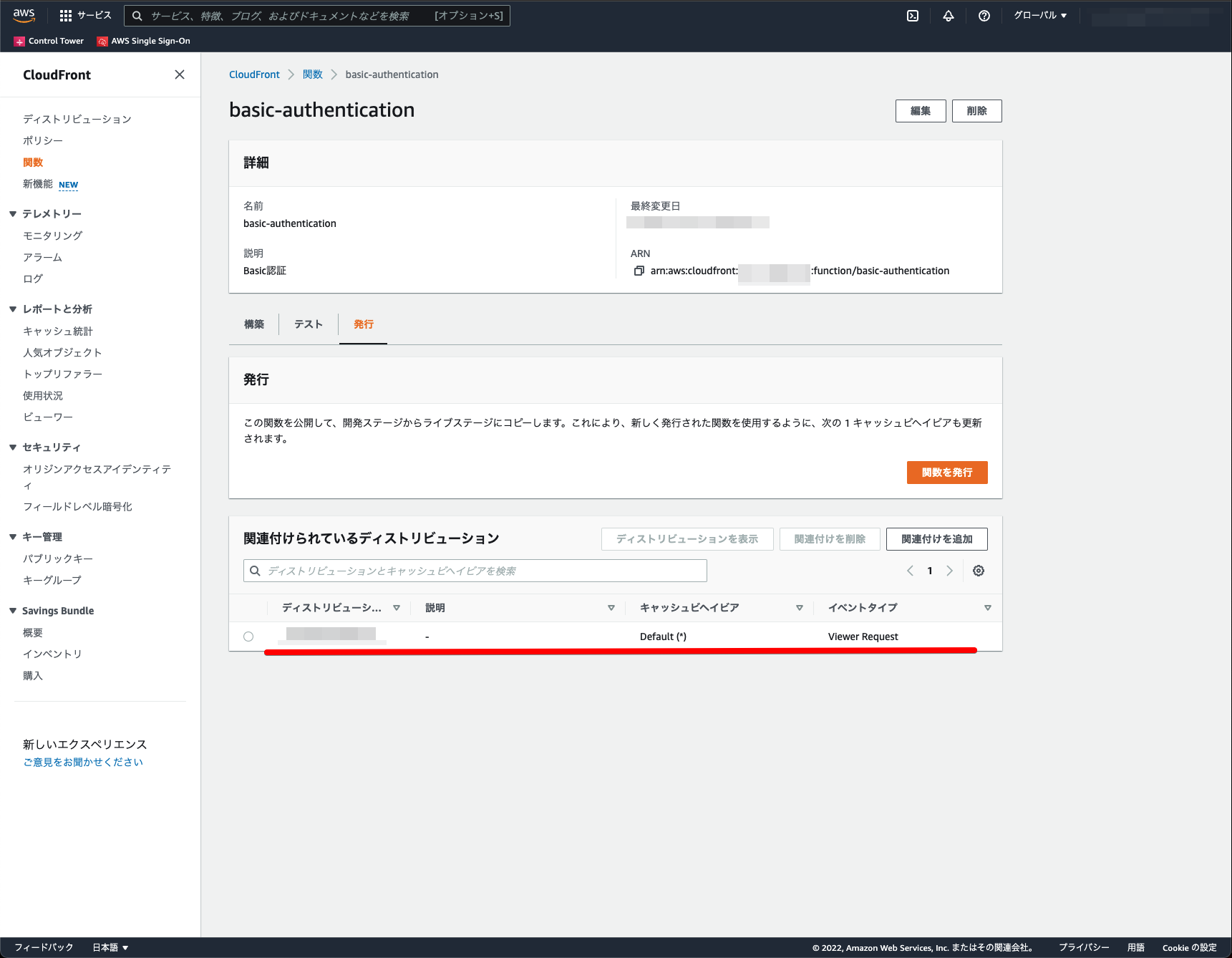Collapse the Savings Bundle section
1232x958 pixels.
13,611
